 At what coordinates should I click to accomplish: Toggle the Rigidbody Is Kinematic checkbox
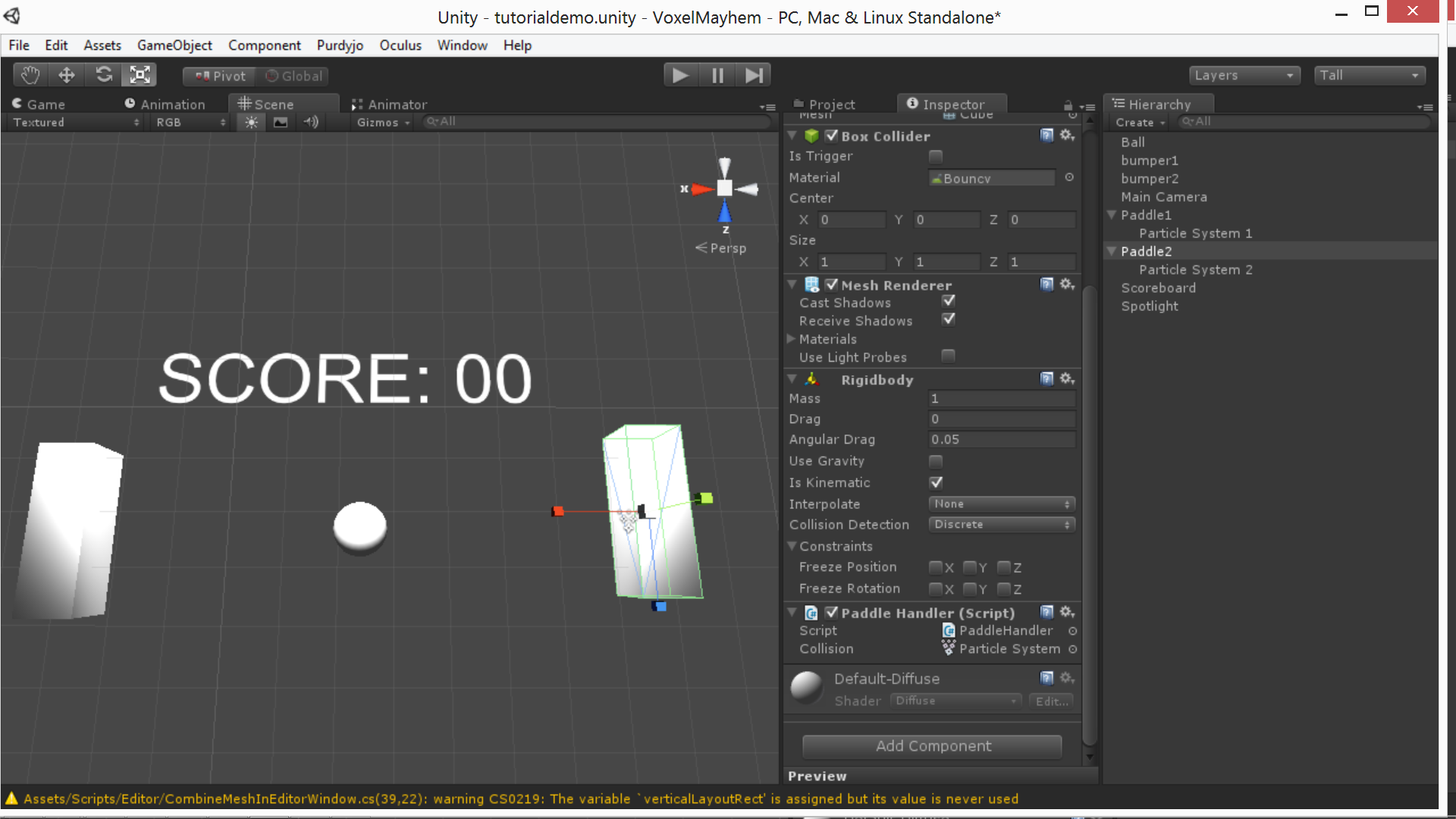[x=935, y=482]
